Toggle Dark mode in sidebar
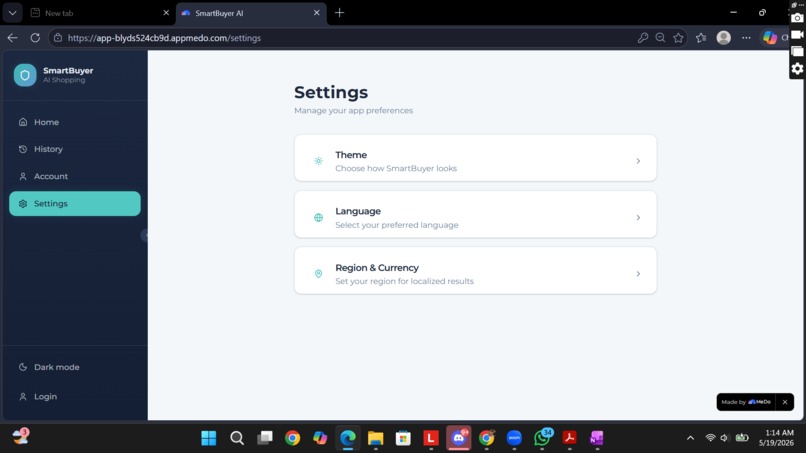The image size is (806, 453). tap(75, 367)
